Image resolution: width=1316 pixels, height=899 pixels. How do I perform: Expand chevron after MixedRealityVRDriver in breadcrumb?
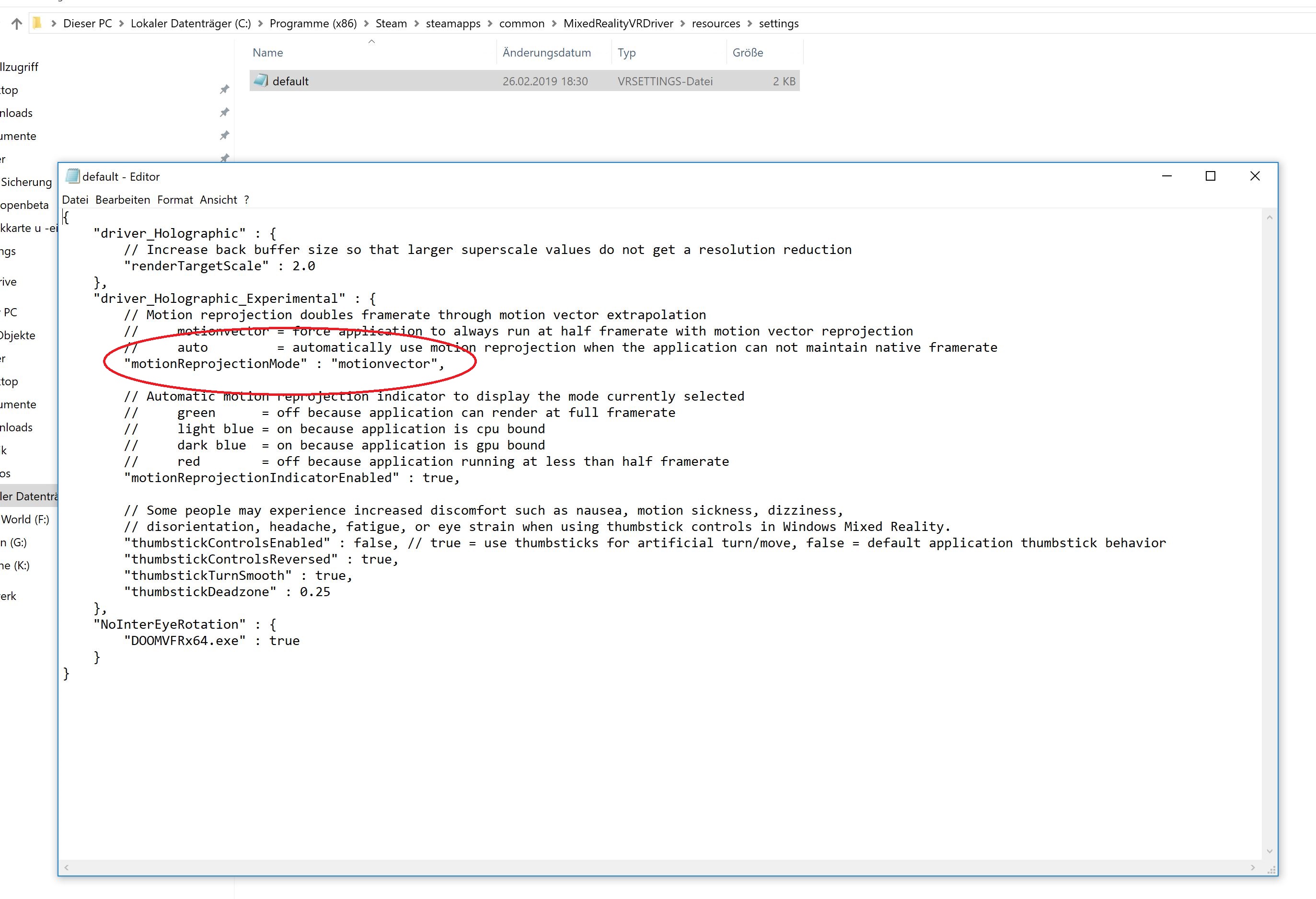pos(682,24)
